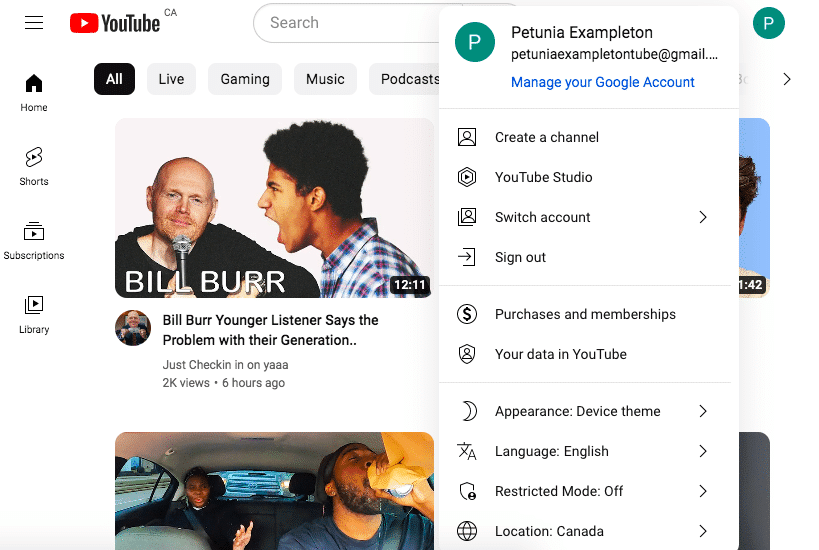Click the YouTube logo

point(115,23)
